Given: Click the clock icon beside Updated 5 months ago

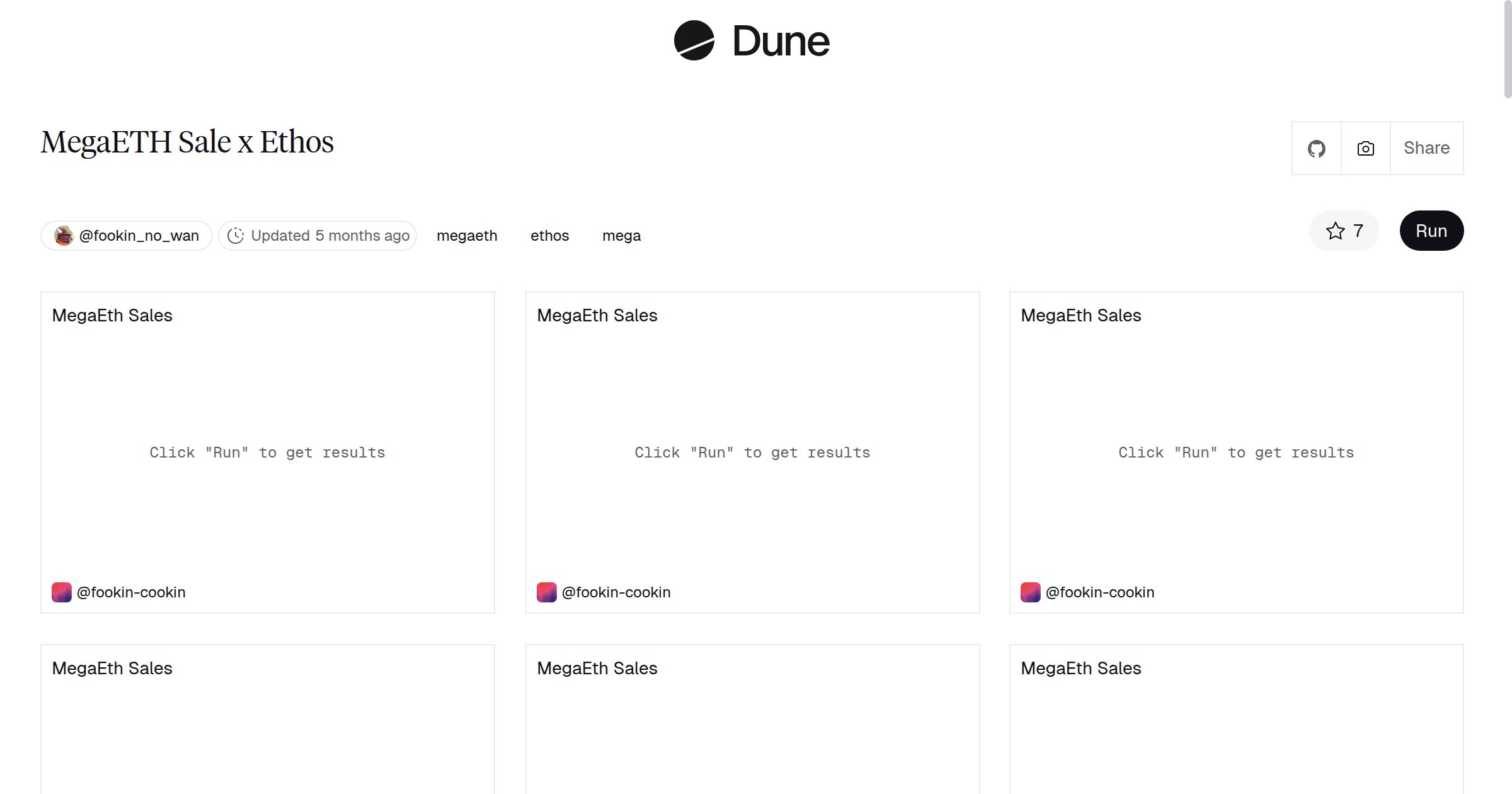Looking at the screenshot, I should pos(236,235).
